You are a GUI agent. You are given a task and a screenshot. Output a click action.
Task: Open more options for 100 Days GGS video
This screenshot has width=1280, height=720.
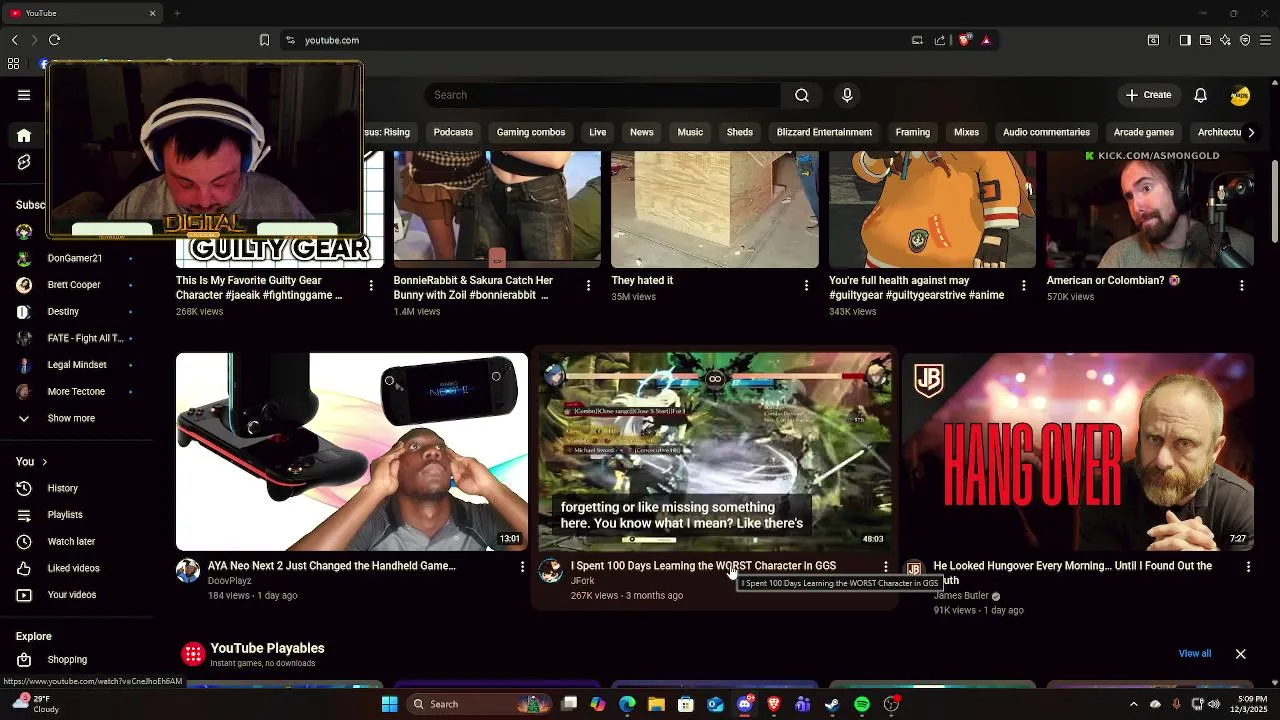(885, 567)
